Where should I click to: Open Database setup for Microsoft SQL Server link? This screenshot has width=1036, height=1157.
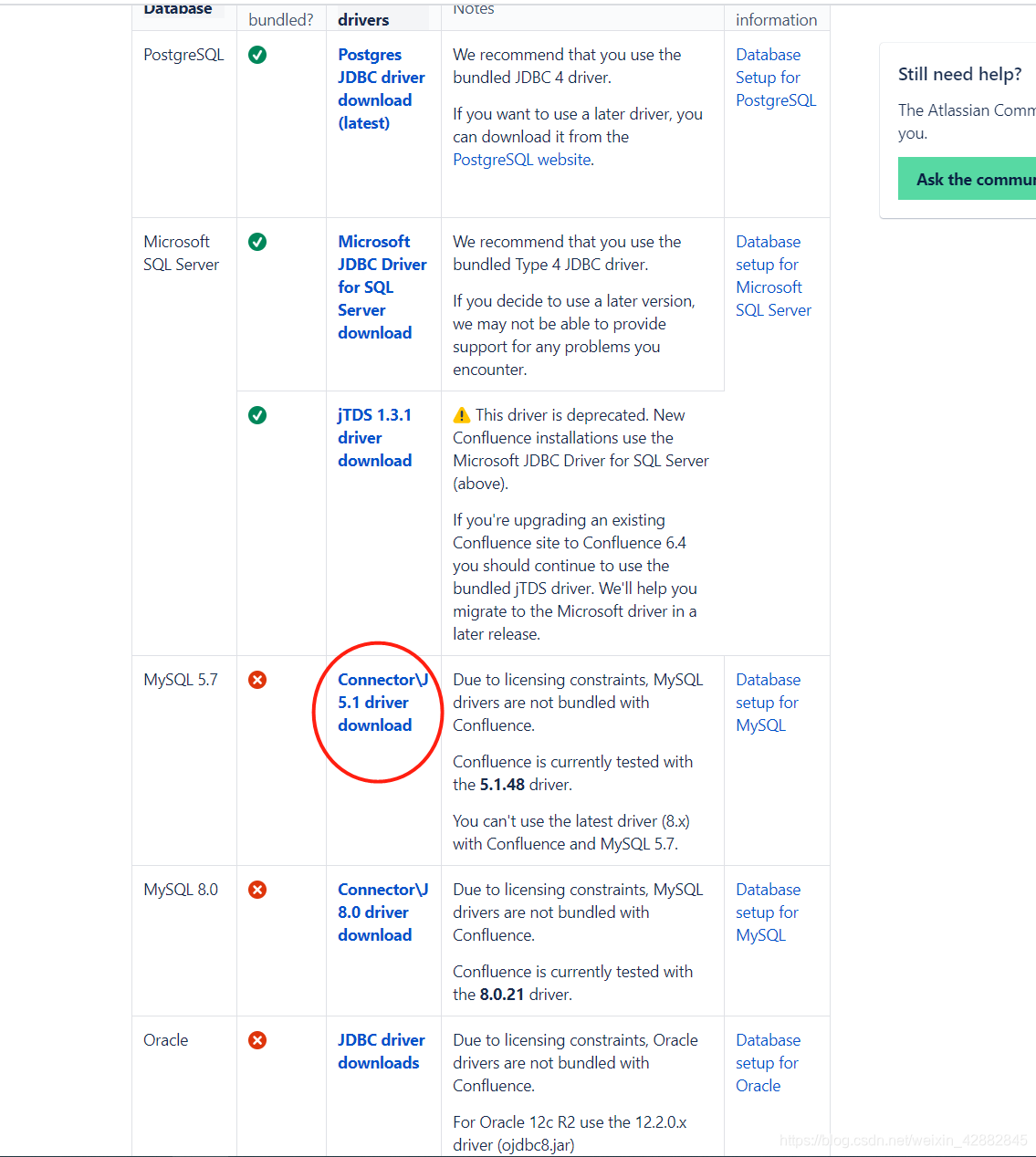[773, 276]
